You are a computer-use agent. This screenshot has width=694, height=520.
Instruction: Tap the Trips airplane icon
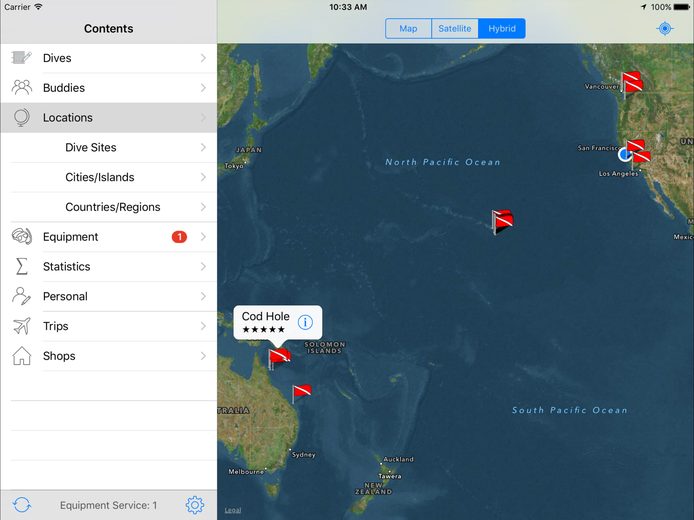(x=21, y=326)
